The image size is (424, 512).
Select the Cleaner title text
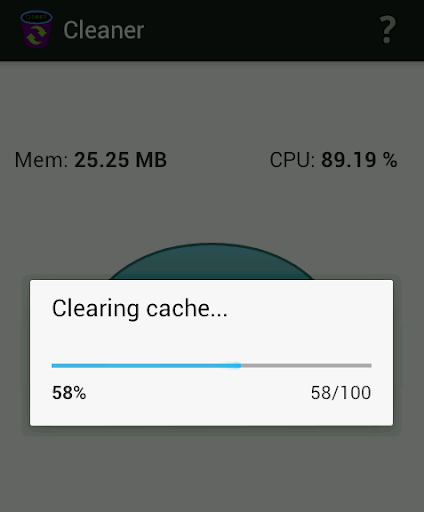point(104,30)
